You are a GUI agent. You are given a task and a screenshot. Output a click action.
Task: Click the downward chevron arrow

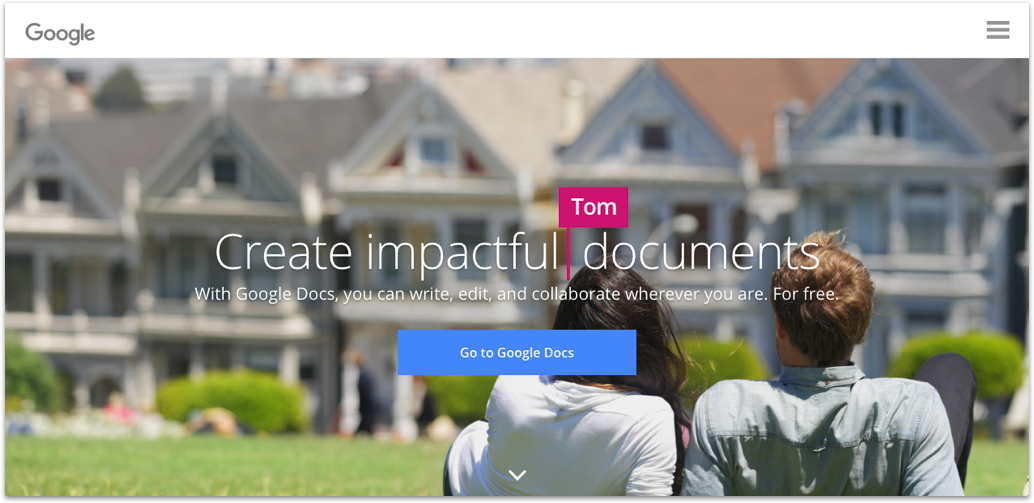pos(518,475)
